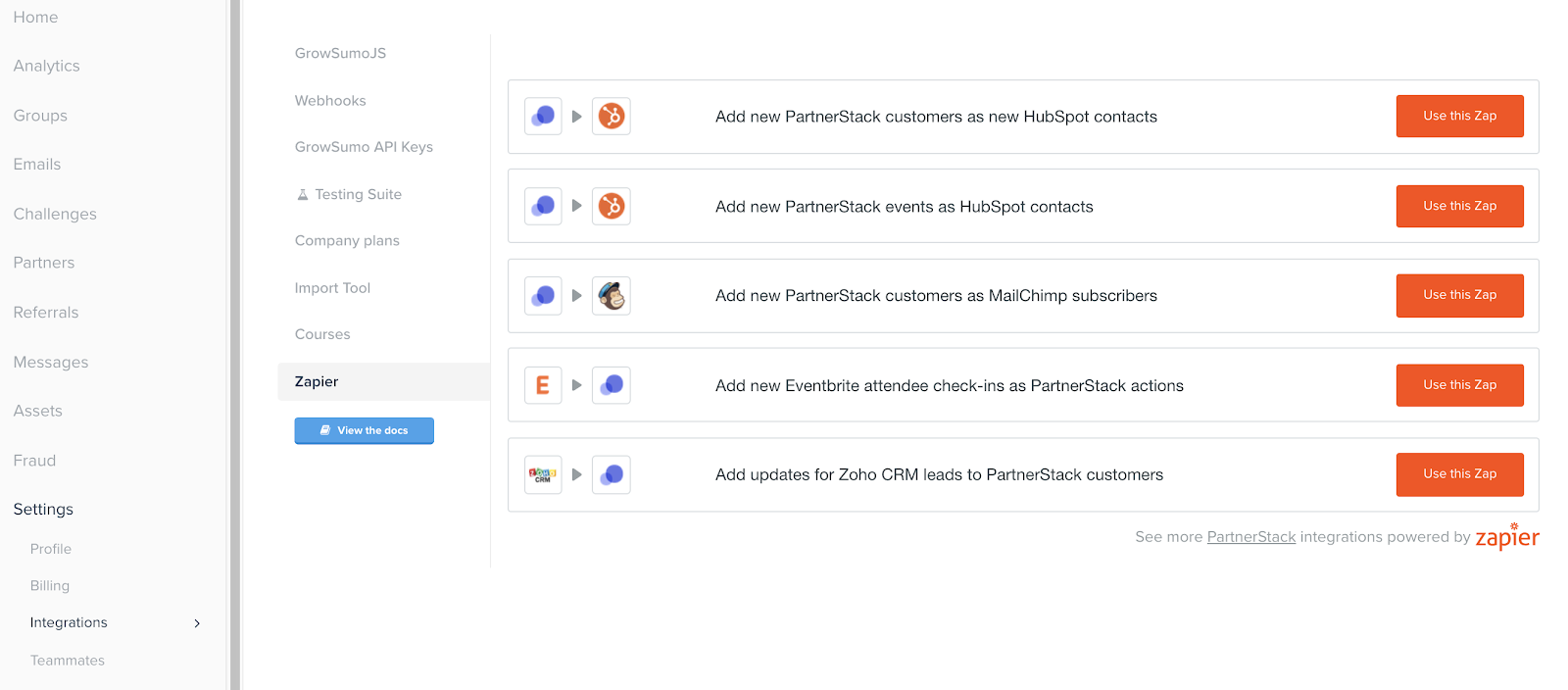Screen dimensions: 1568x690
Task: Use the Eventbrite check-ins Zap
Action: (1459, 385)
